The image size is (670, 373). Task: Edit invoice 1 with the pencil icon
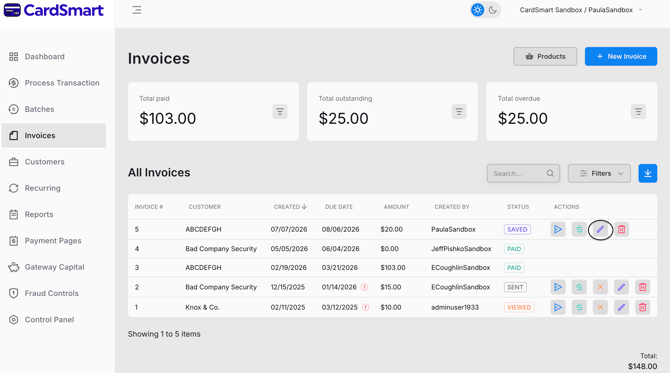(621, 307)
